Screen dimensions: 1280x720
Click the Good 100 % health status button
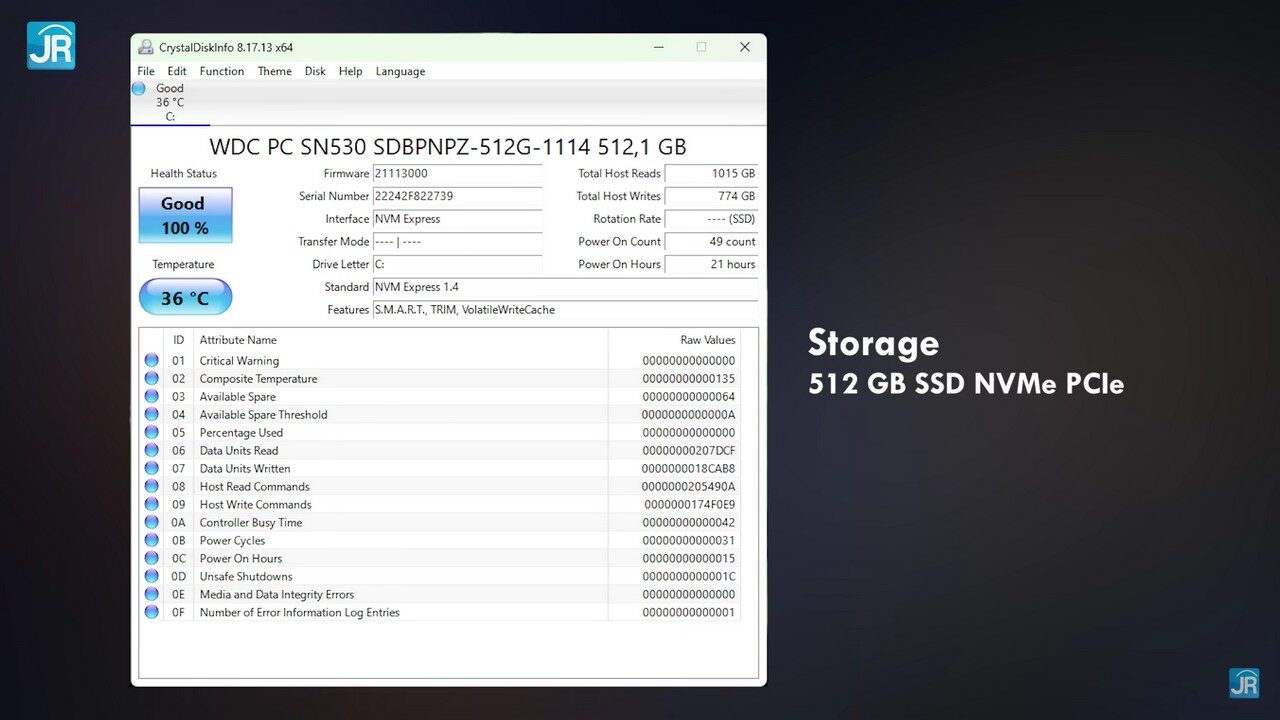[185, 215]
